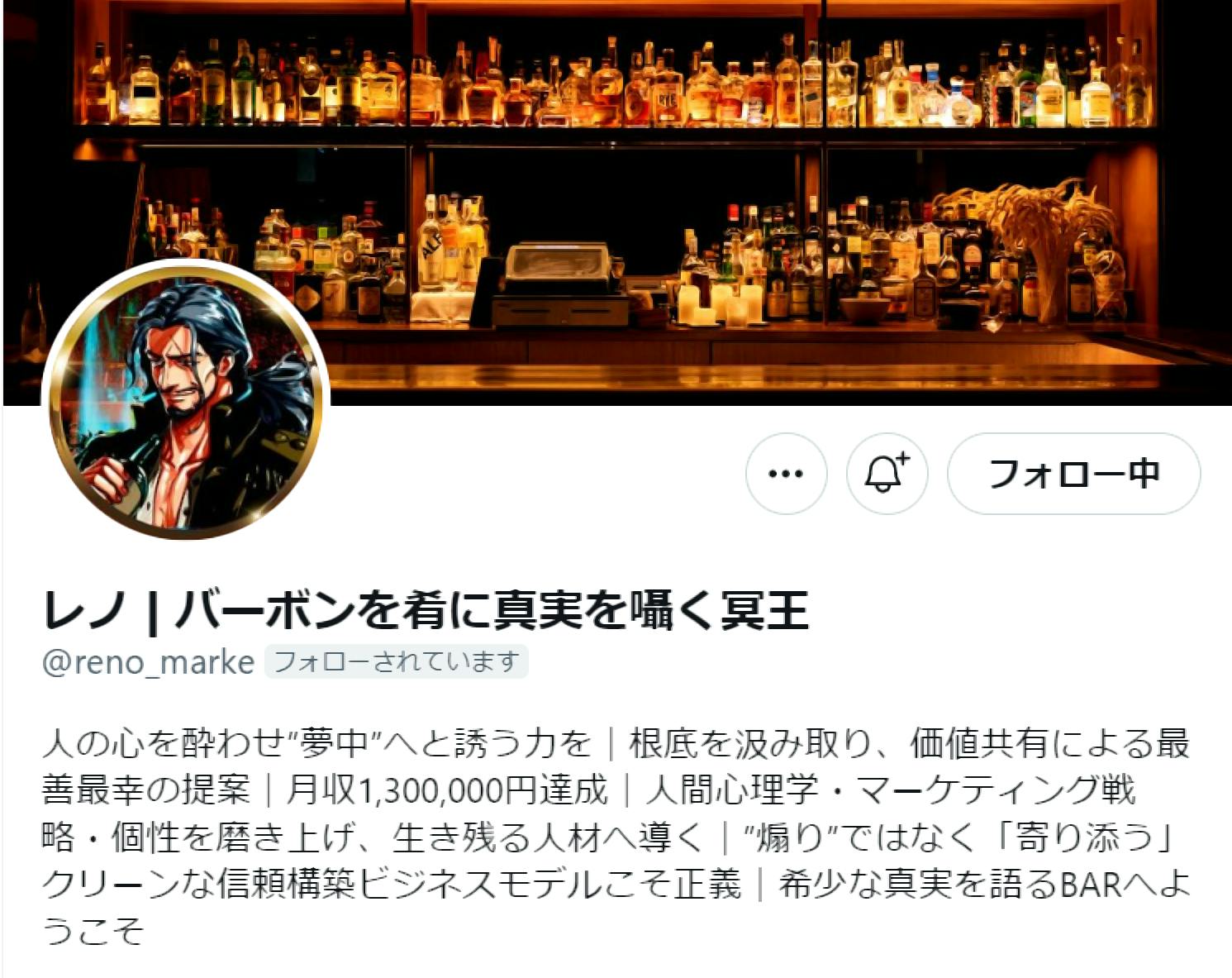Open the round profile avatar picture
Viewport: 1232px width, 978px height.
(185, 400)
